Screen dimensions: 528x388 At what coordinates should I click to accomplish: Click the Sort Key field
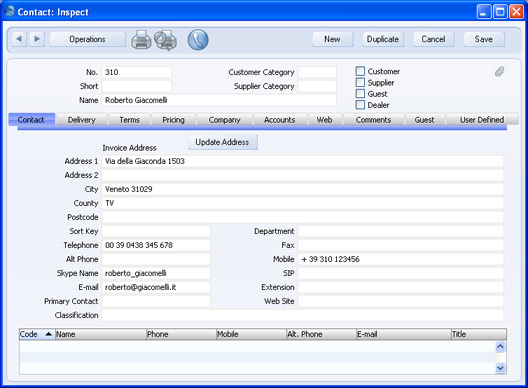[x=156, y=231]
